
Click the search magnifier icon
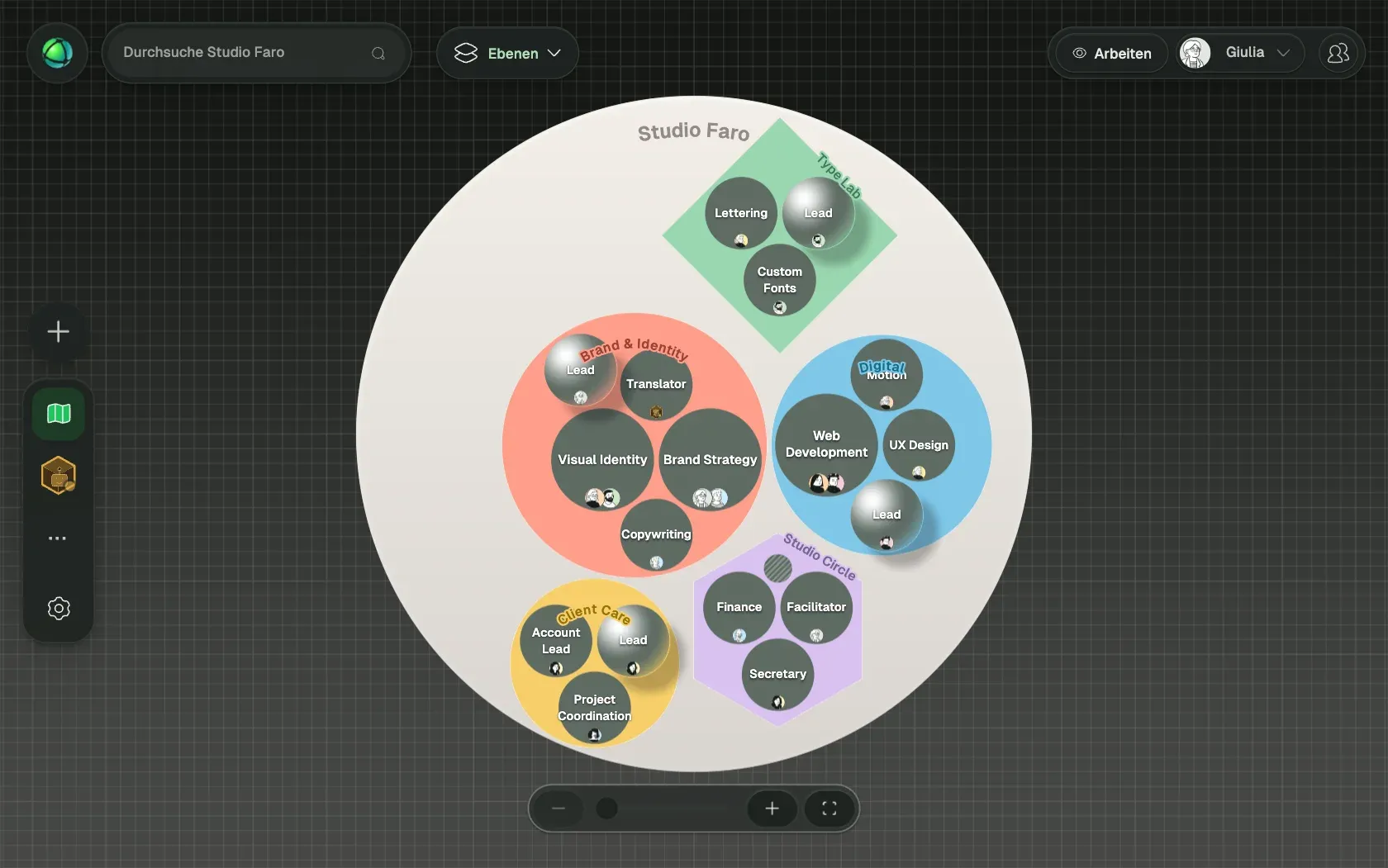[x=378, y=54]
